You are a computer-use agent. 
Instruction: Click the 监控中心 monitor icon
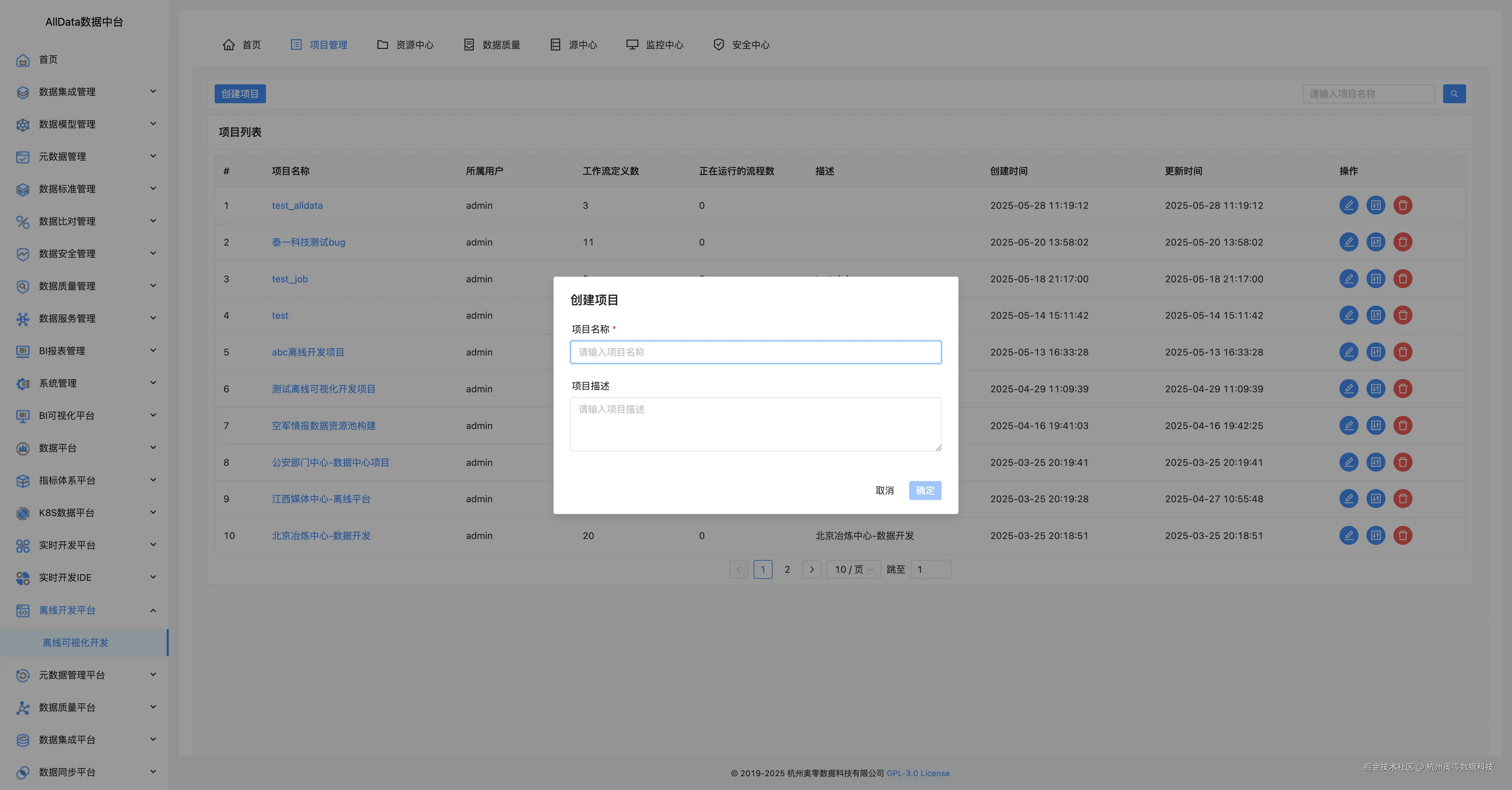click(631, 45)
